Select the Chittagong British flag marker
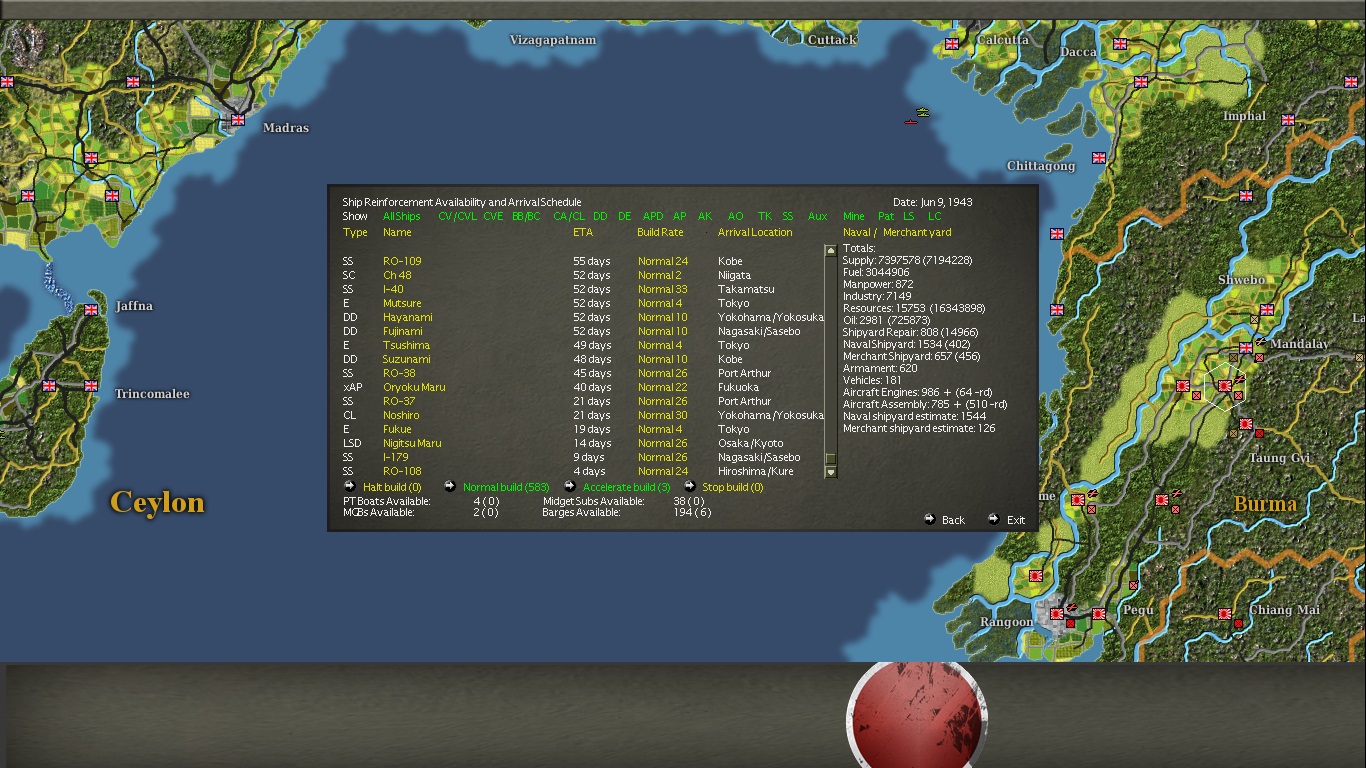The height and width of the screenshot is (768, 1366). tap(1099, 157)
